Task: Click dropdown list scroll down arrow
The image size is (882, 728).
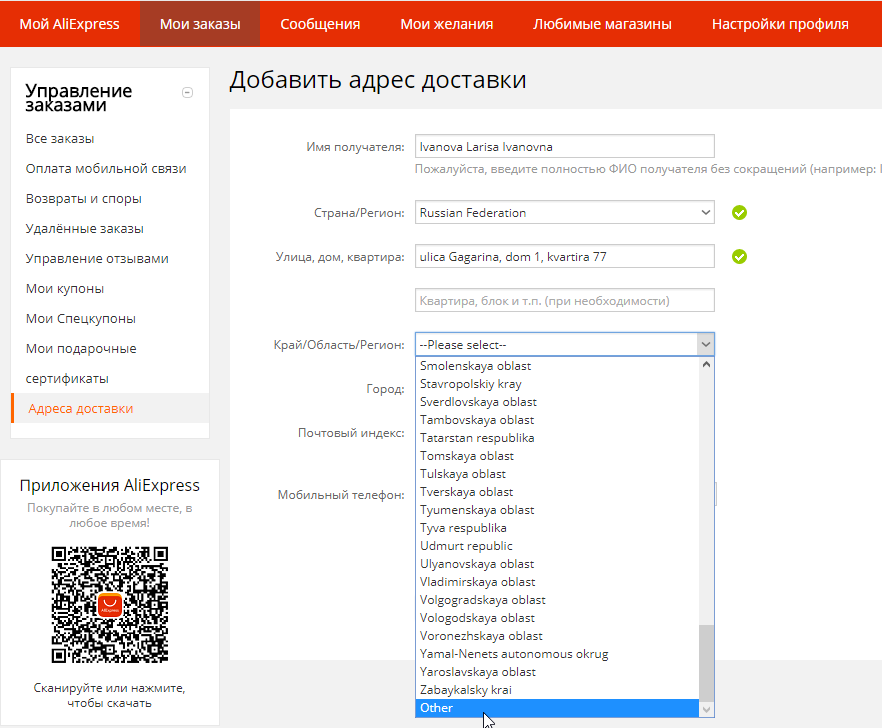Action: click(x=706, y=710)
